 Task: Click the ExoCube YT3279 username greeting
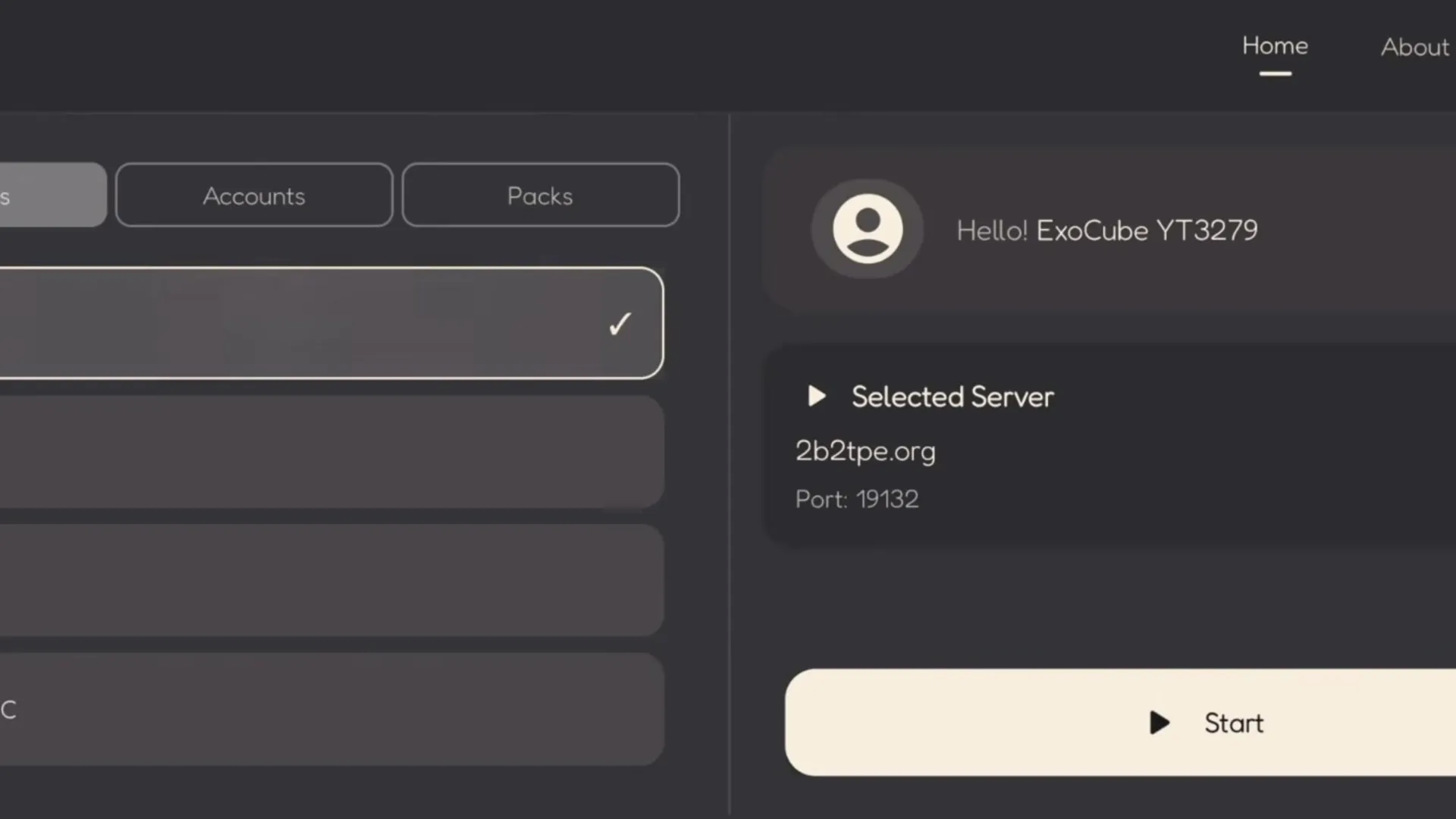[x=1147, y=231]
